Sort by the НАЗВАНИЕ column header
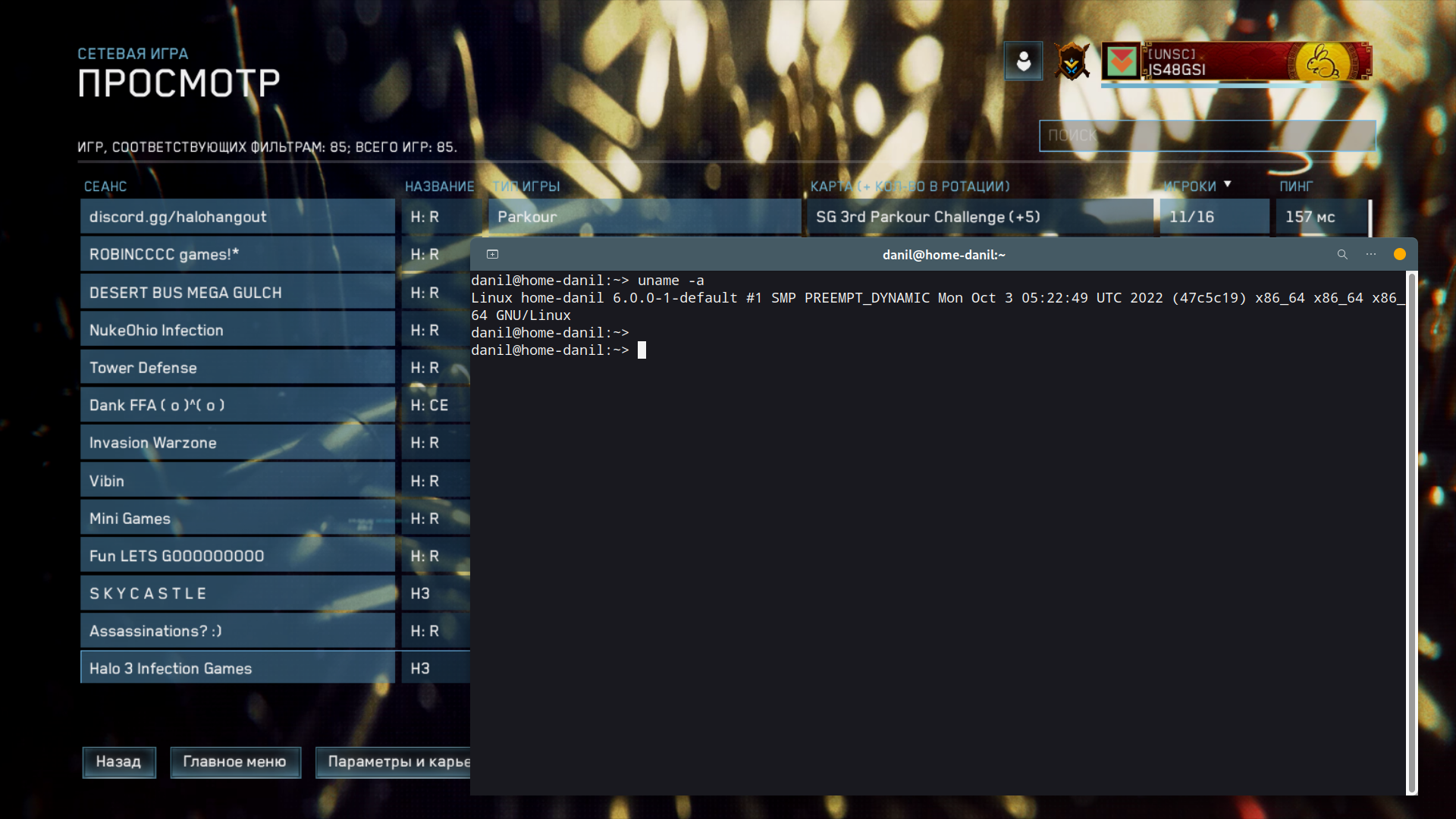 click(440, 187)
